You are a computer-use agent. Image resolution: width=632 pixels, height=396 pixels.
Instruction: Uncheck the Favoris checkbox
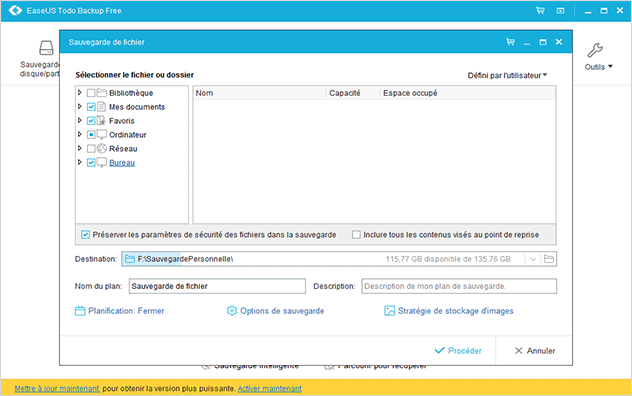pos(91,121)
